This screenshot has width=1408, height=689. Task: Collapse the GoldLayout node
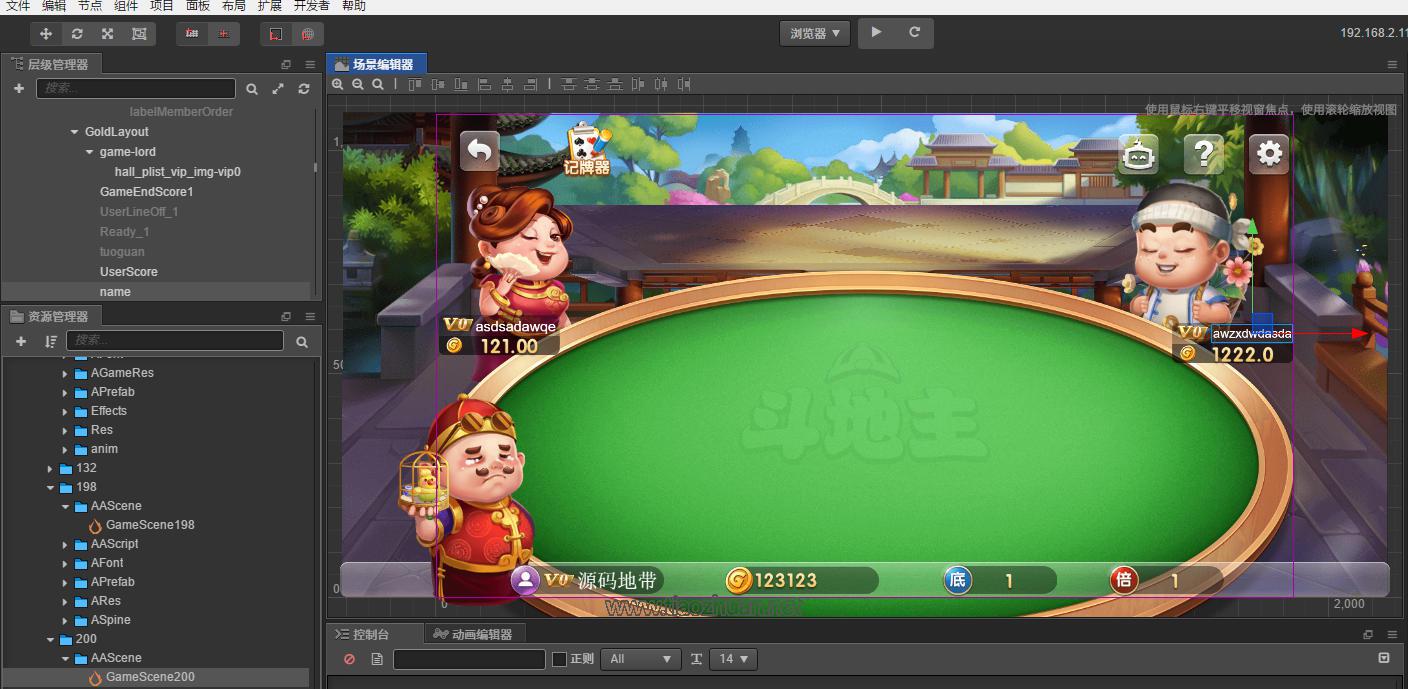pyautogui.click(x=75, y=132)
